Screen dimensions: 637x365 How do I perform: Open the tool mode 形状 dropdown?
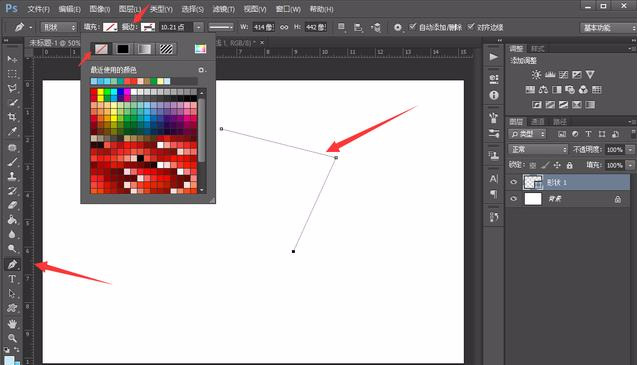(58, 27)
